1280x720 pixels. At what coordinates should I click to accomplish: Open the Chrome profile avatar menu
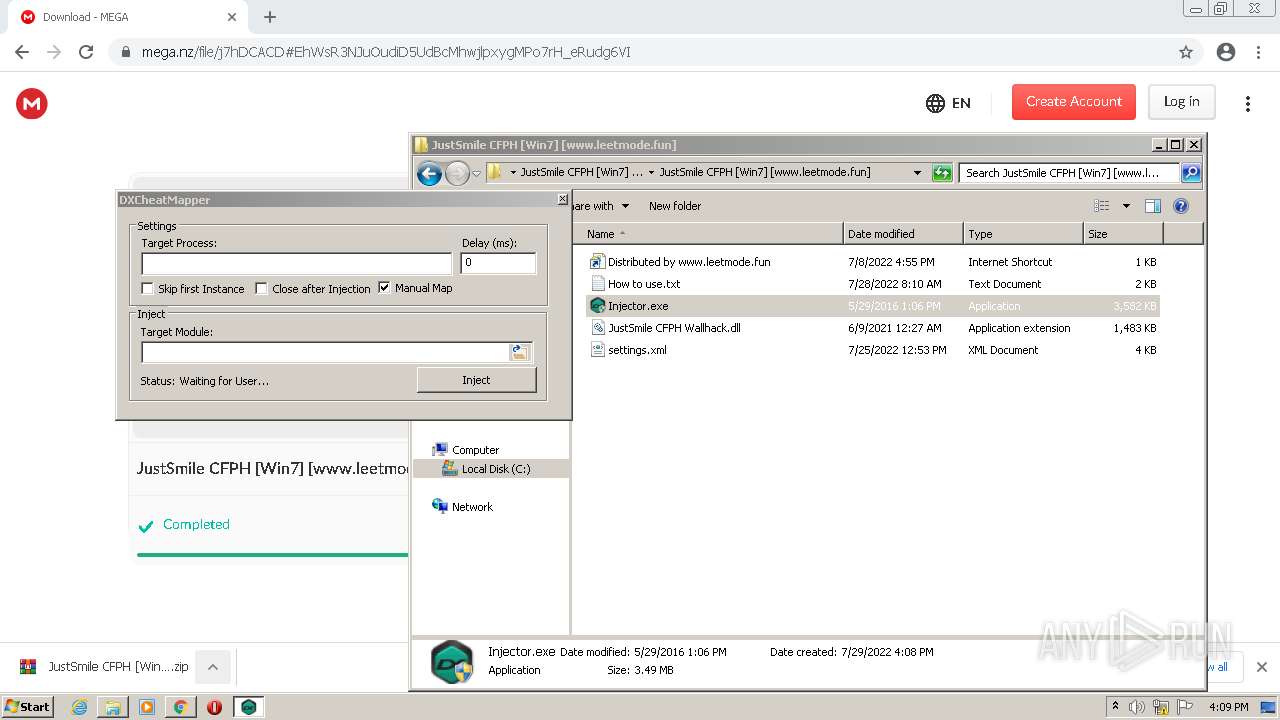[x=1226, y=52]
